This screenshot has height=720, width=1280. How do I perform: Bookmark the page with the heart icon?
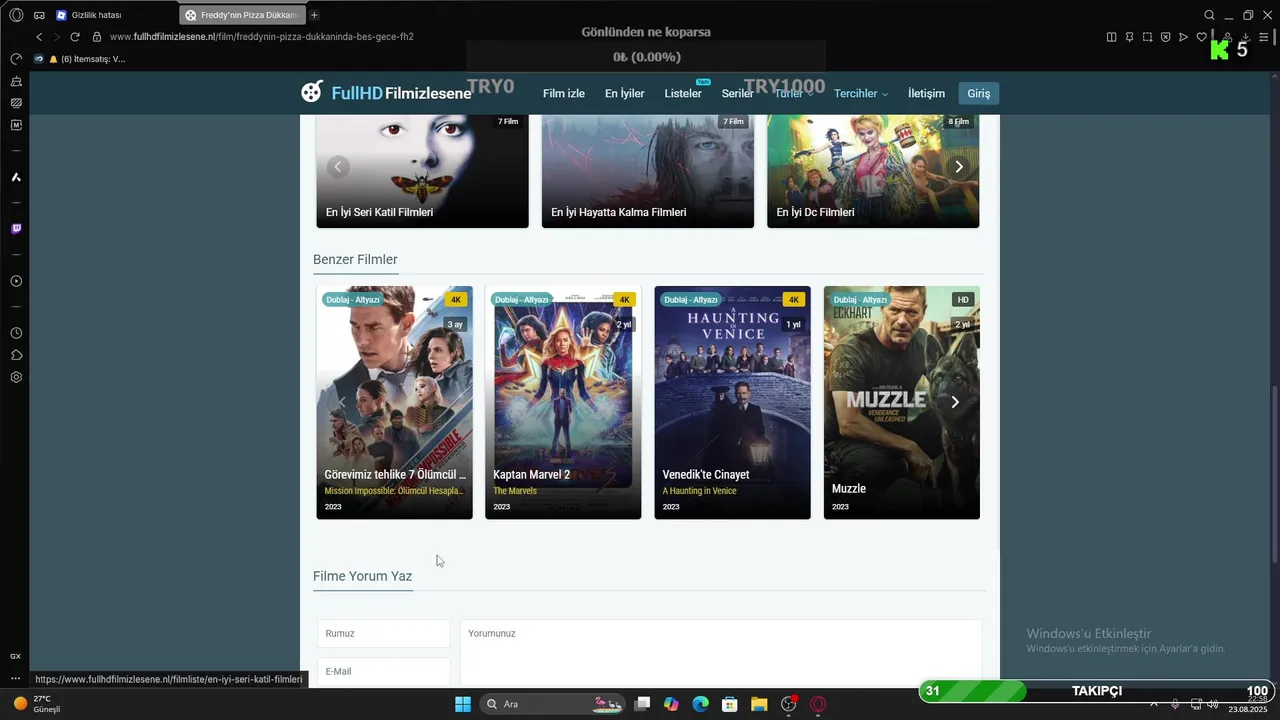tap(1201, 37)
